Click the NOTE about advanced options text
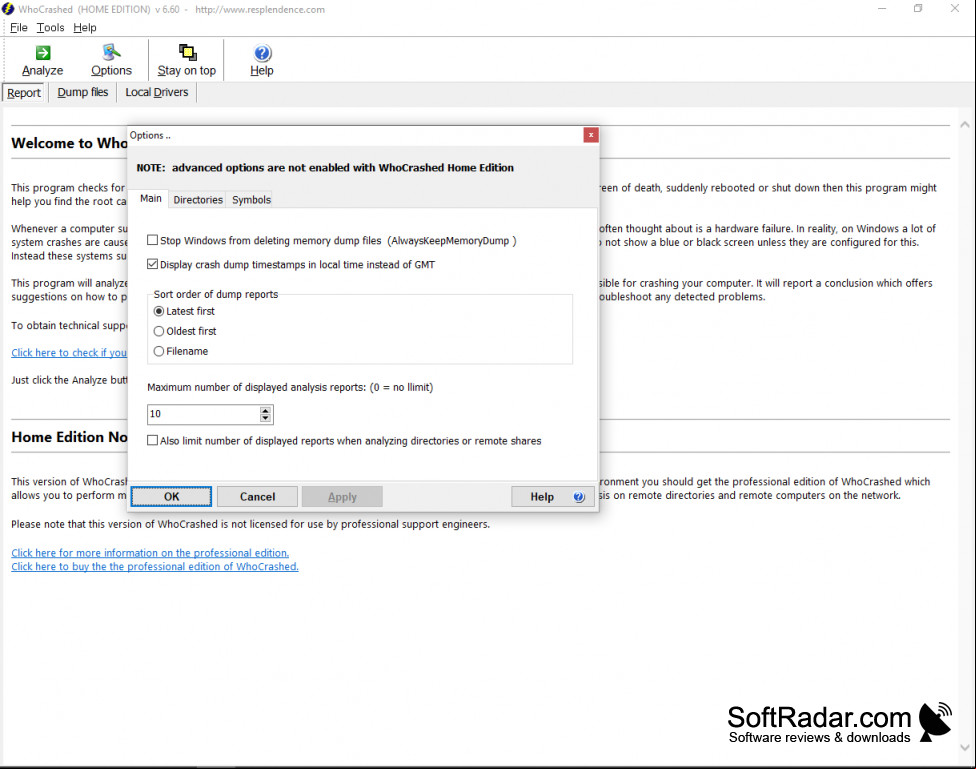The image size is (976, 769). coord(325,167)
